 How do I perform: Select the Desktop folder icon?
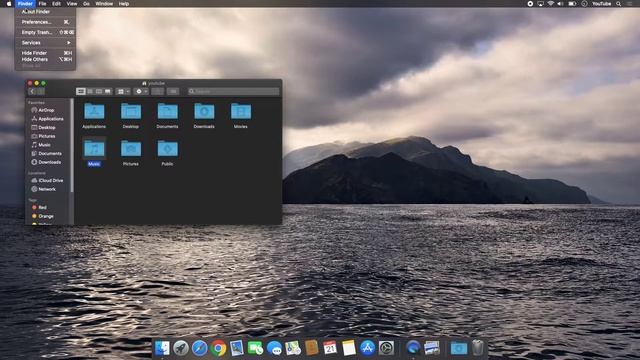[131, 111]
